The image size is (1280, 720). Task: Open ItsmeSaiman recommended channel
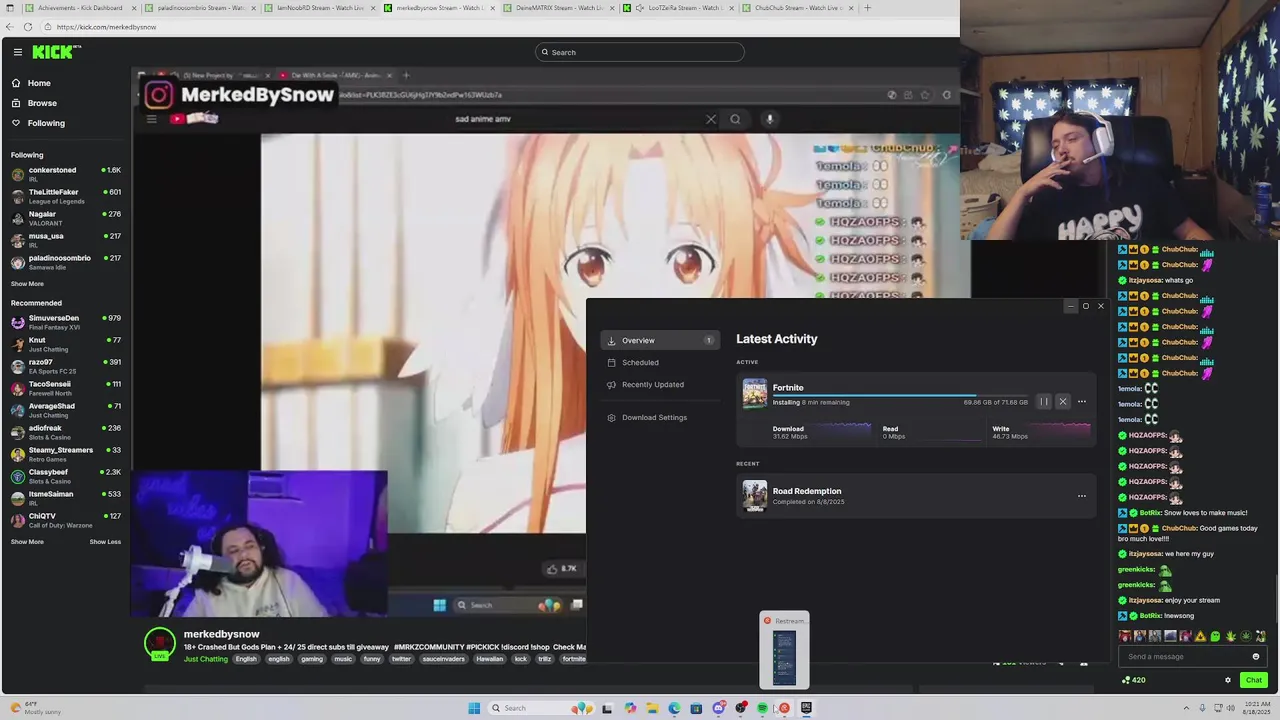pos(65,498)
